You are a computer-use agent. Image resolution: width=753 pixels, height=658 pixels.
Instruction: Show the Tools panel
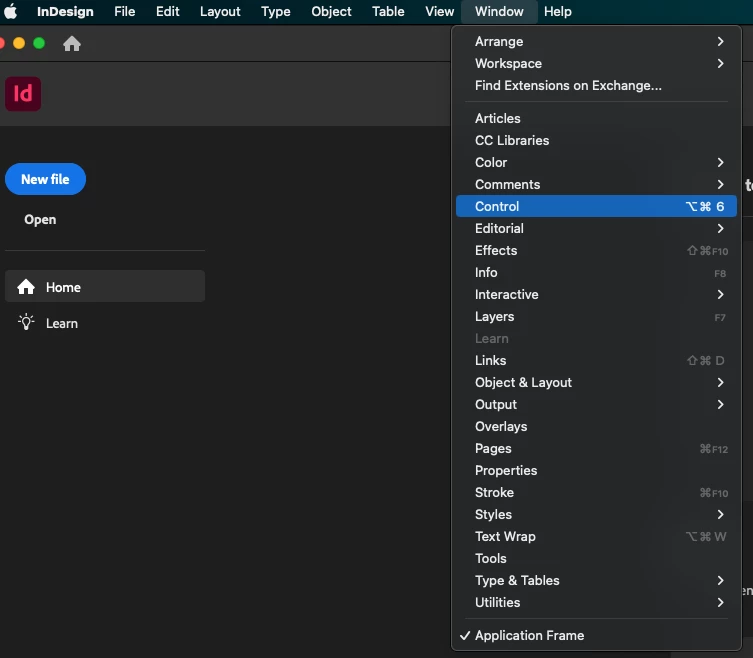(x=596, y=558)
